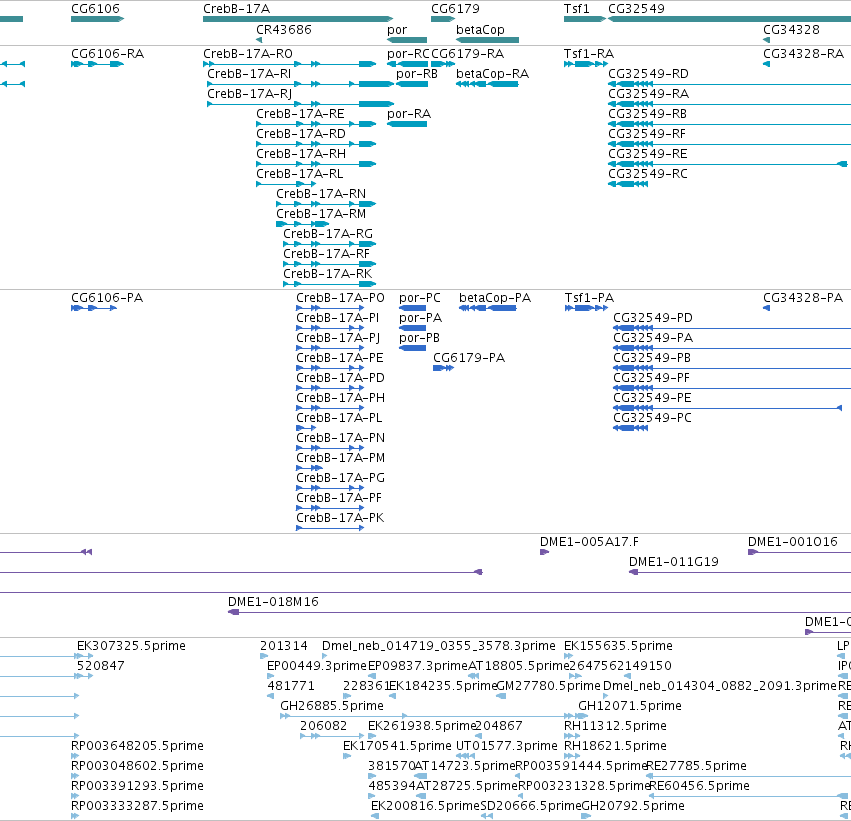Click the CrebB-17A gene span
The width and height of the screenshot is (851, 821).
(x=298, y=19)
